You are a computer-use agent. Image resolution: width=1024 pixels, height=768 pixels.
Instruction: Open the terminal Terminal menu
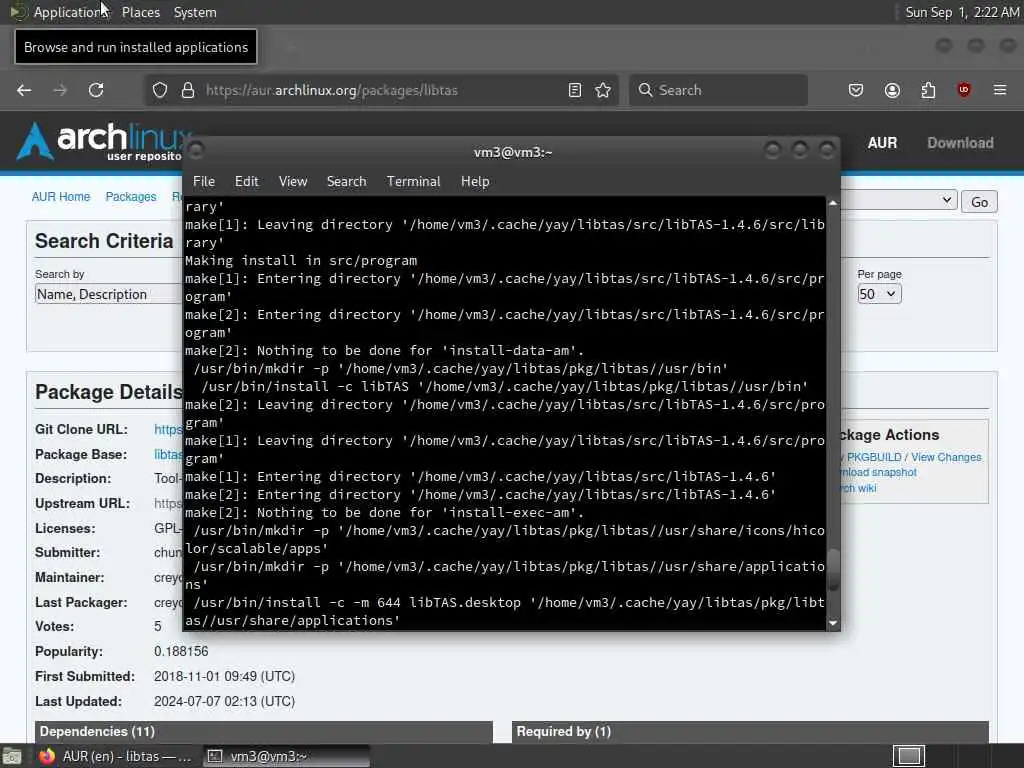[413, 182]
